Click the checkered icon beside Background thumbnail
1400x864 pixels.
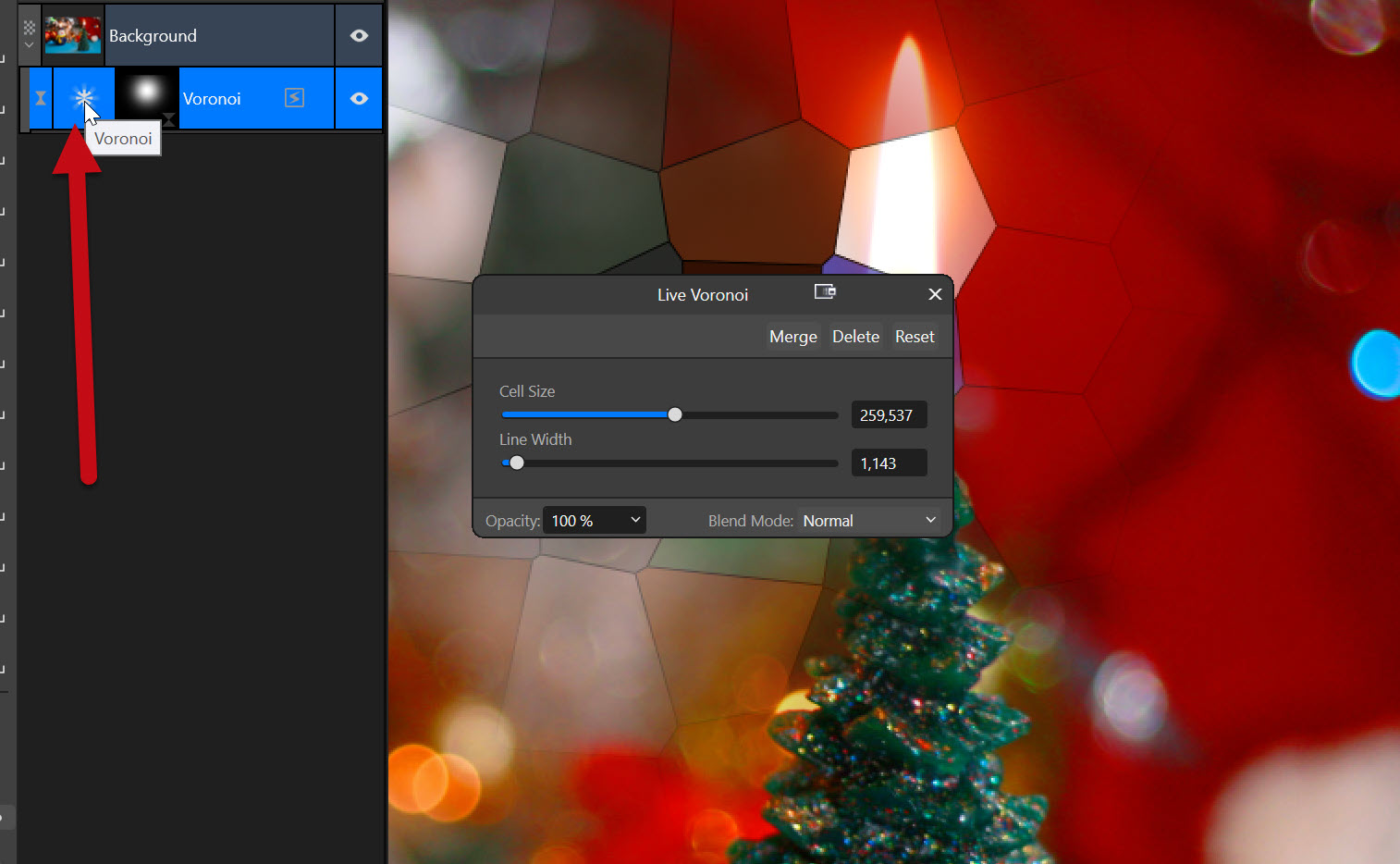[29, 28]
